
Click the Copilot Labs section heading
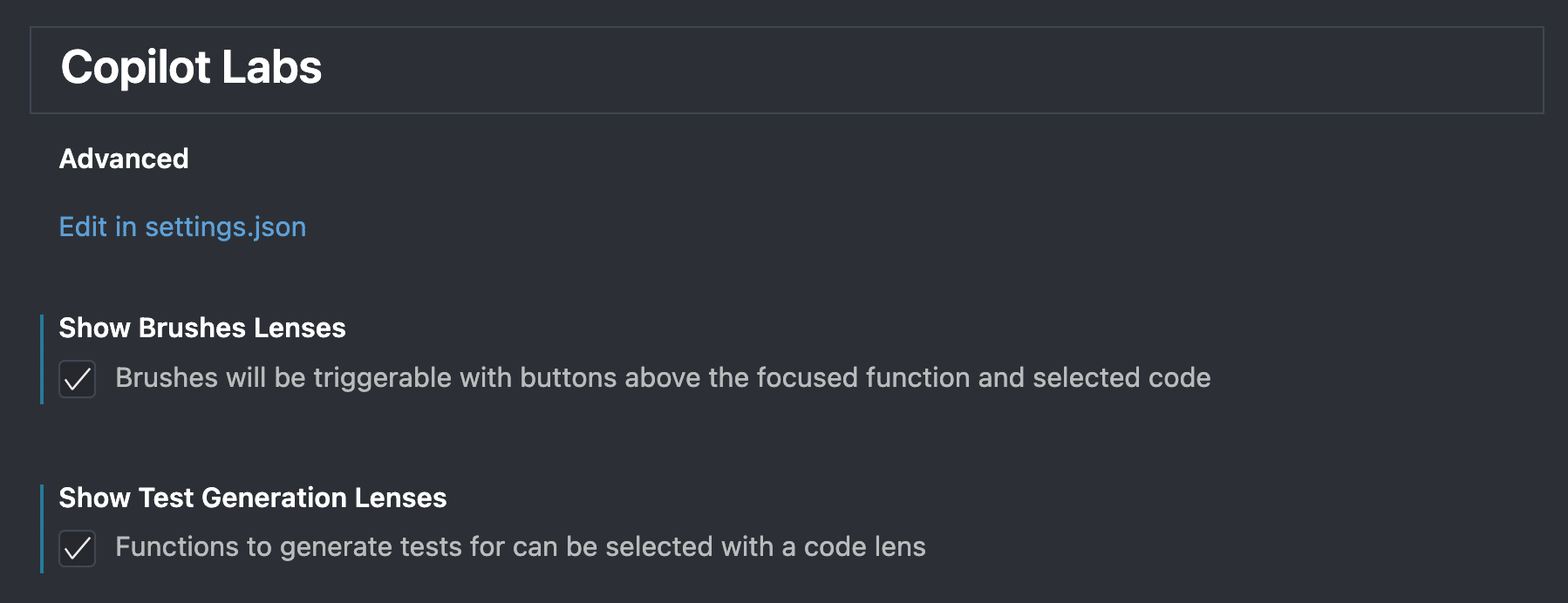click(191, 67)
